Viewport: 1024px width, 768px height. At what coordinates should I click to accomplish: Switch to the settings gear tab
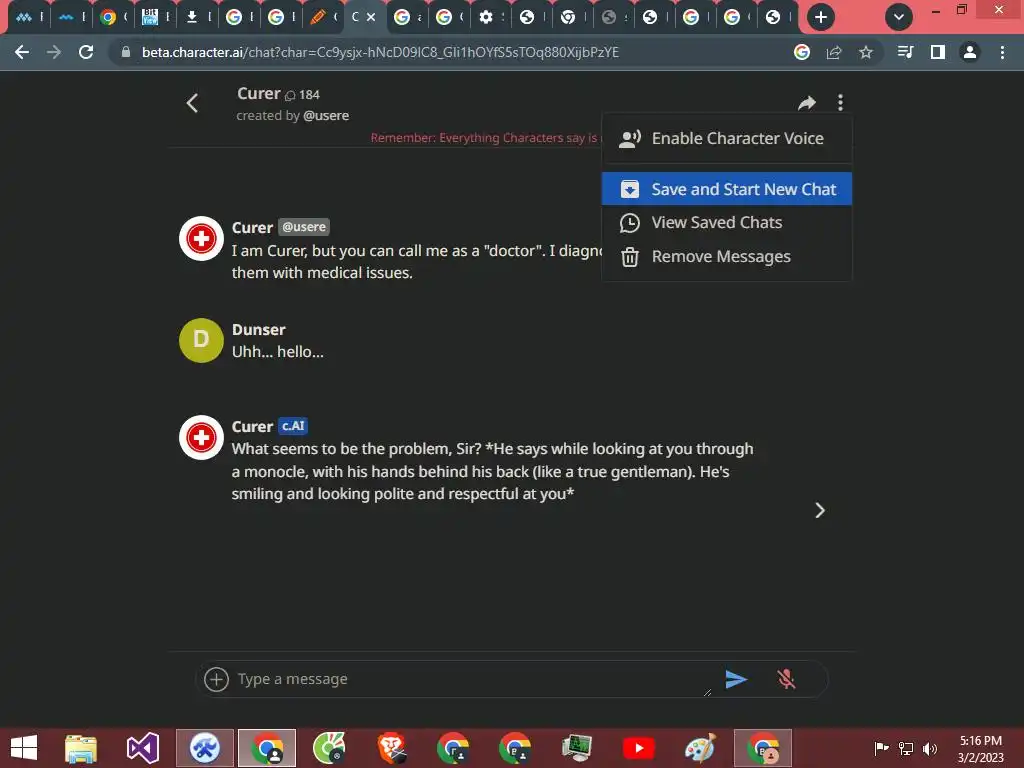click(x=486, y=17)
